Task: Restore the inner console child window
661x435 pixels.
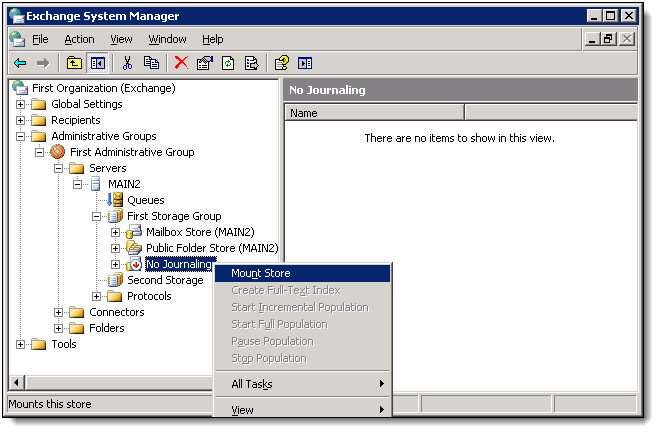Action: (x=608, y=39)
